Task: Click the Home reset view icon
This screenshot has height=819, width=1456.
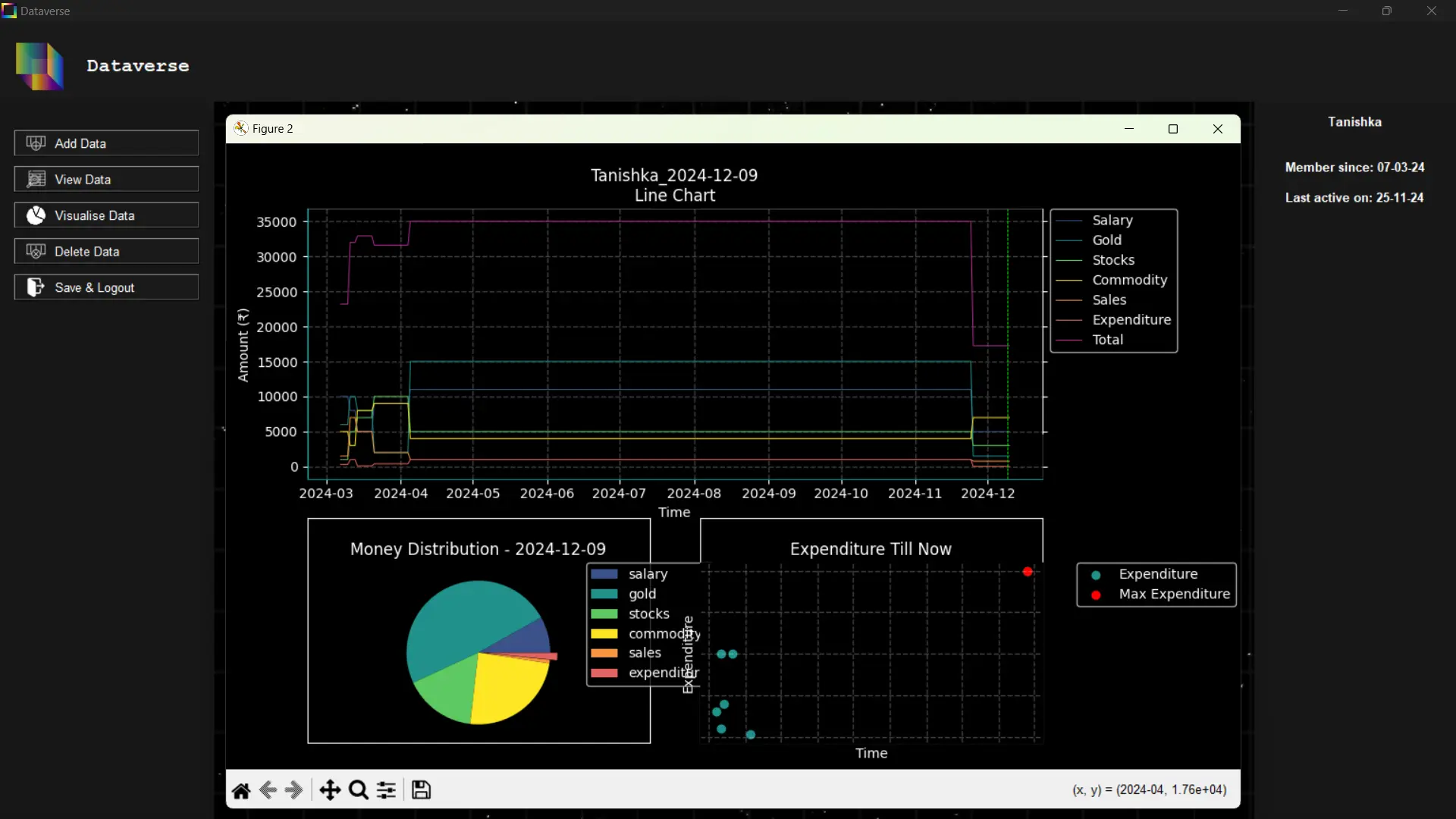Action: [241, 790]
